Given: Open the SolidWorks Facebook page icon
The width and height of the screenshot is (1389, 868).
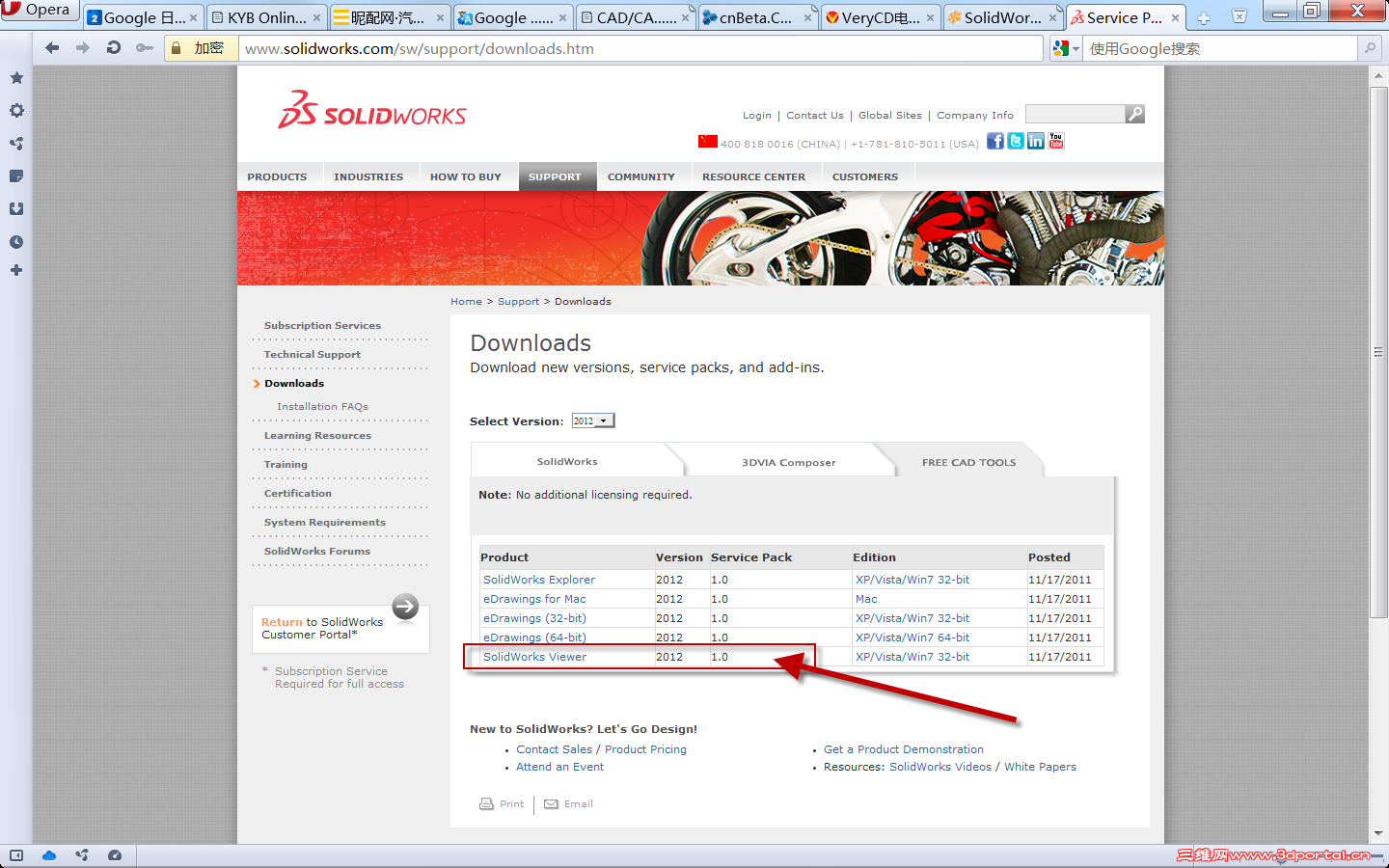Looking at the screenshot, I should click(x=995, y=141).
